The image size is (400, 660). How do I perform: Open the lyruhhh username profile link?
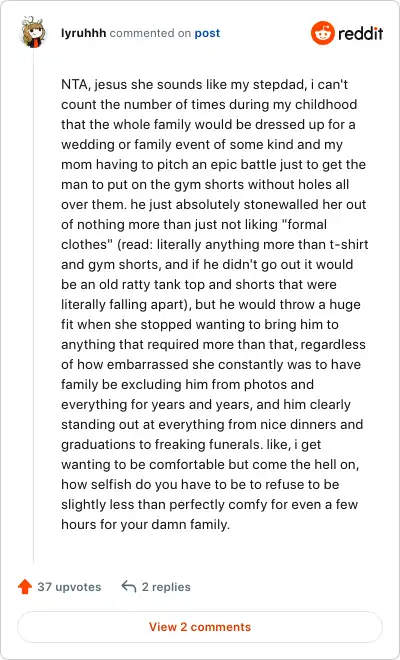[x=83, y=33]
